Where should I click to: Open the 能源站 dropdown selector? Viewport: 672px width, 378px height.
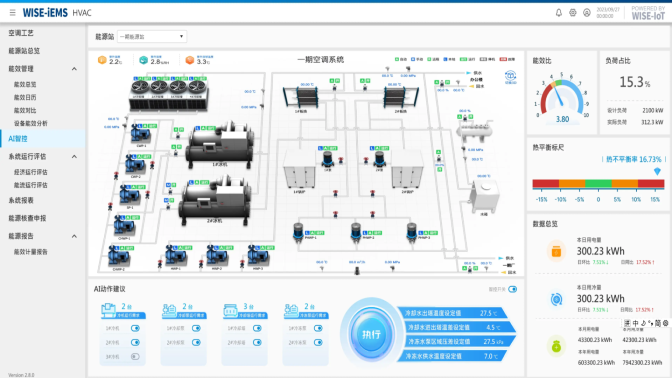click(x=152, y=36)
